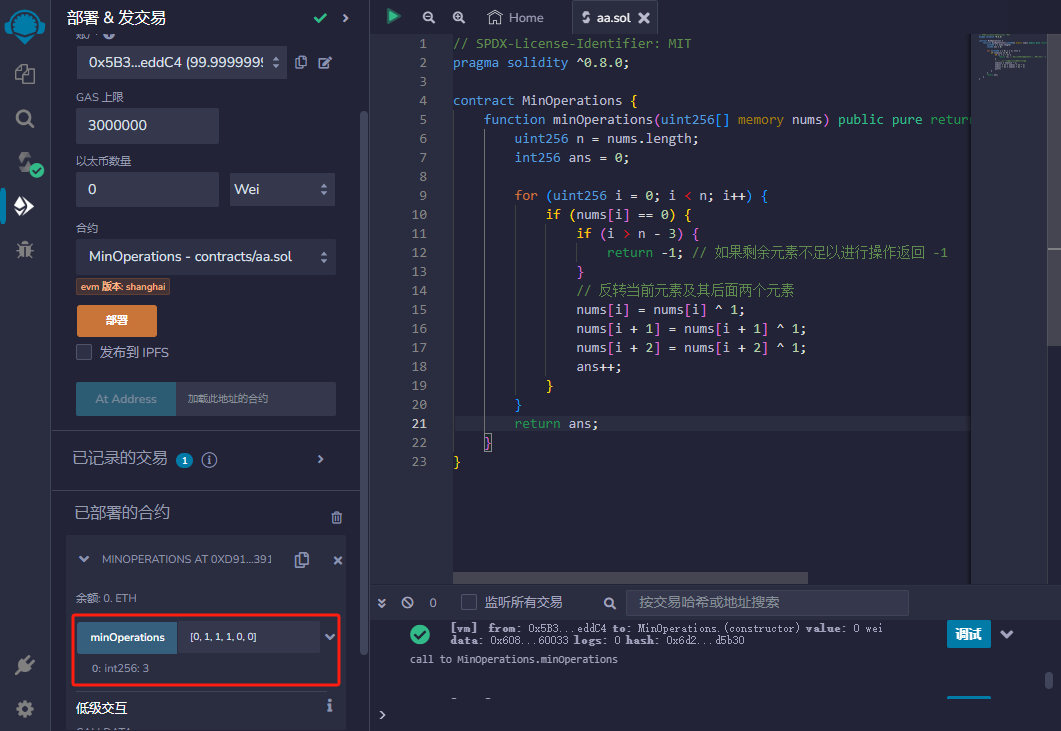1061x731 pixels.
Task: Click the blue Debug button
Action: coord(968,634)
